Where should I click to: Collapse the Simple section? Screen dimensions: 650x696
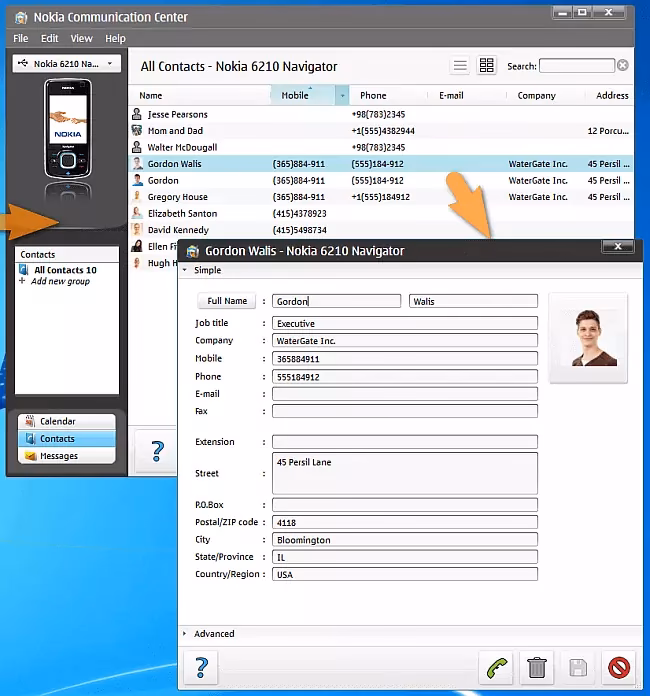click(185, 270)
